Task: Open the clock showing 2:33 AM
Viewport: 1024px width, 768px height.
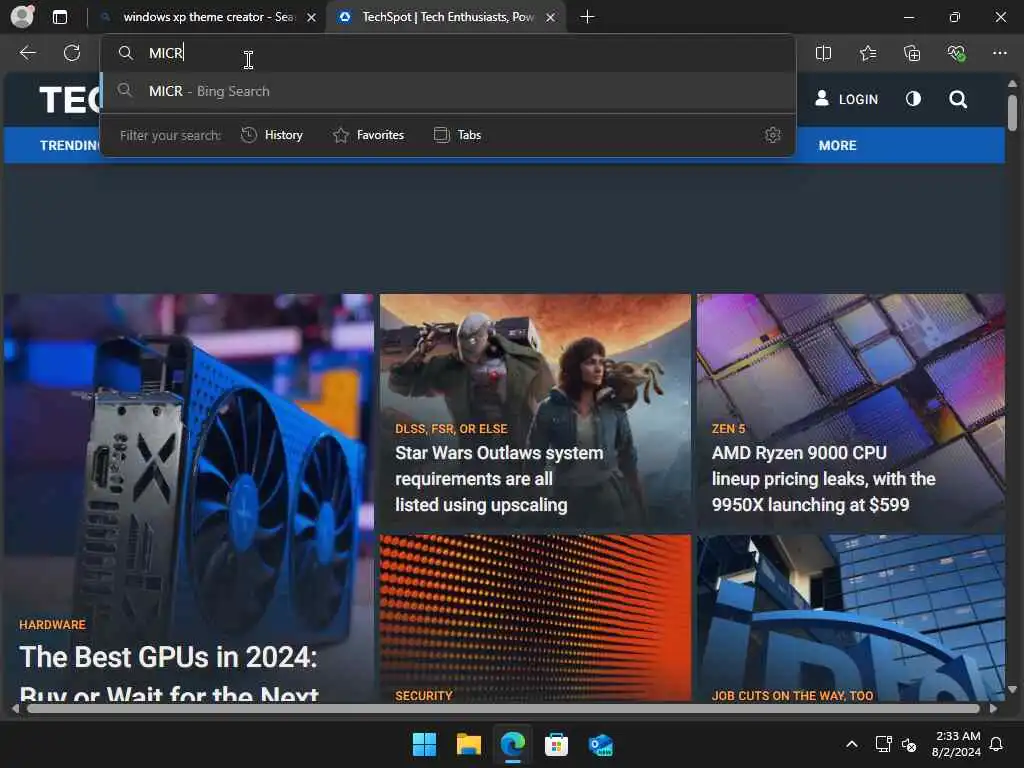Action: pyautogui.click(x=956, y=744)
